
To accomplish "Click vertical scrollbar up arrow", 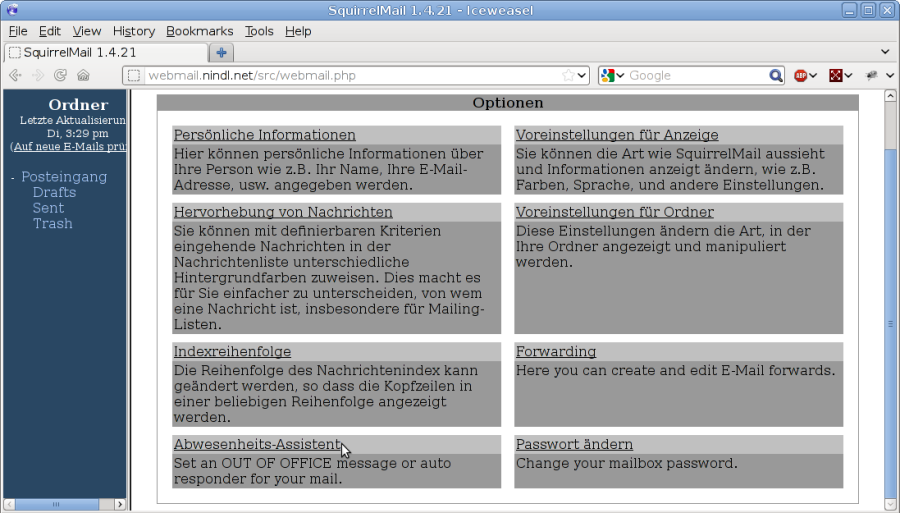I will [890, 96].
